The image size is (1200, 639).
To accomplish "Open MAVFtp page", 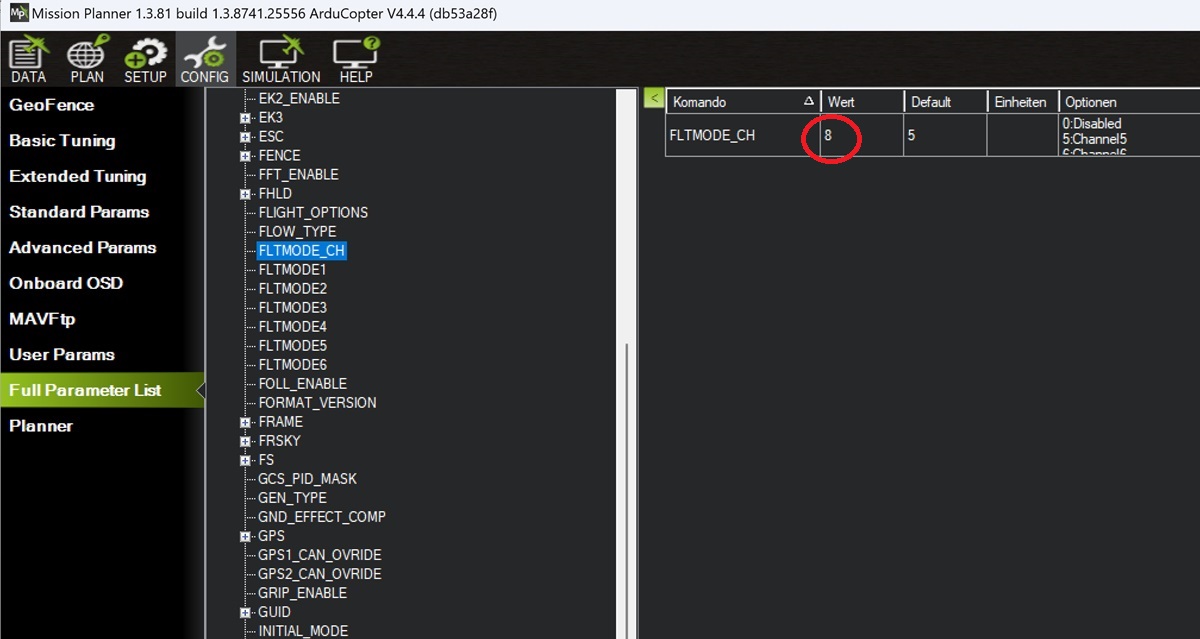I will 42,319.
